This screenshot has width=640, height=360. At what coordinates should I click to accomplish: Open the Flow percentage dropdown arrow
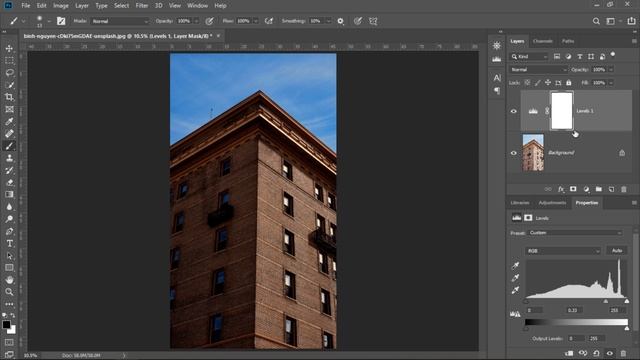point(256,21)
